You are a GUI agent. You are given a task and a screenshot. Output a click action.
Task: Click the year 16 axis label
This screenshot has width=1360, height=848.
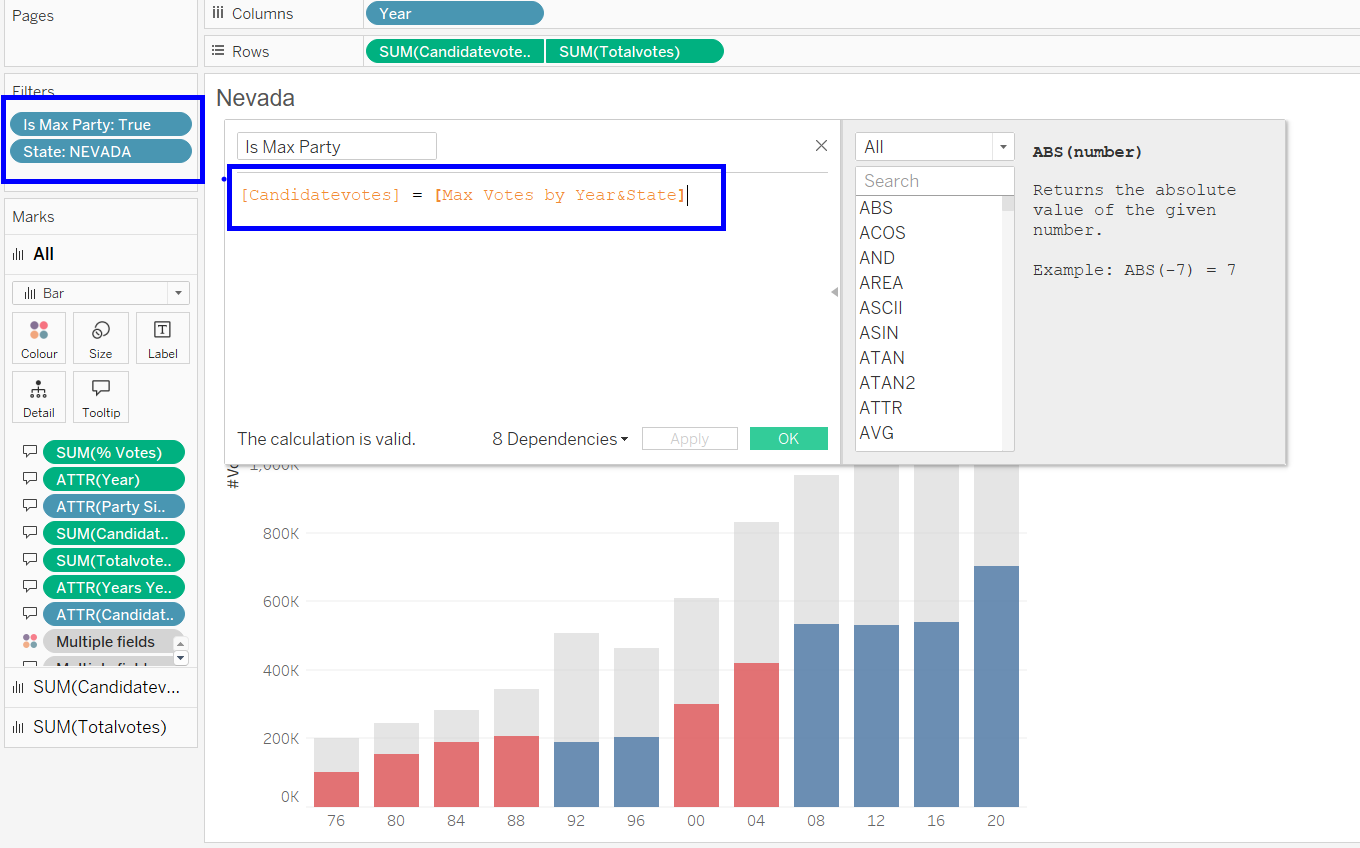(936, 821)
